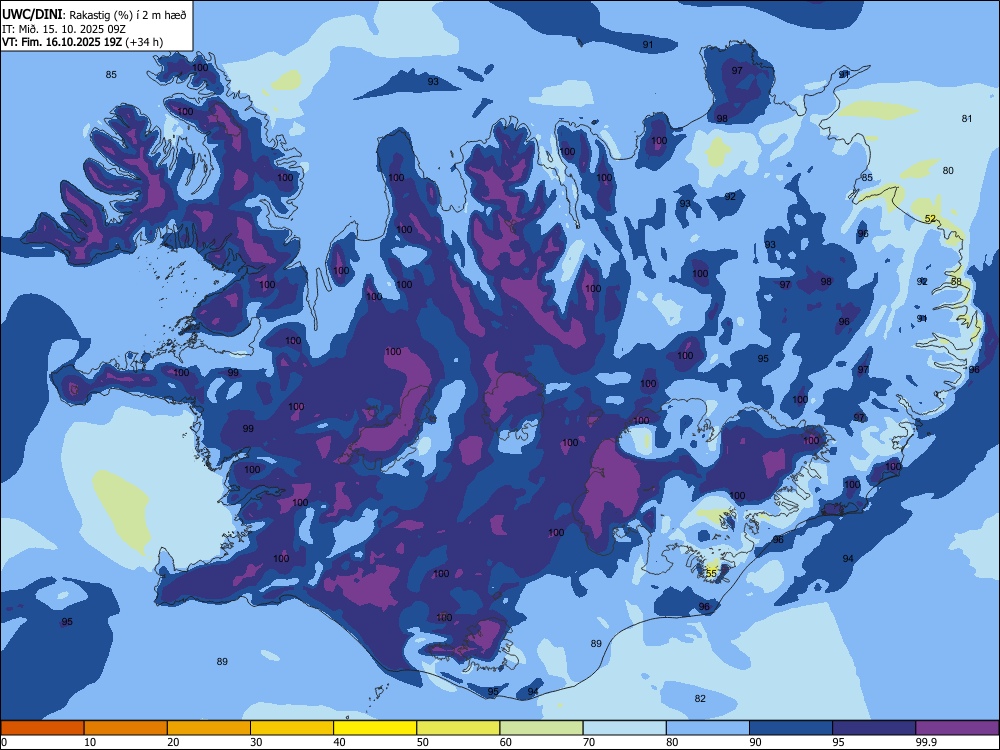This screenshot has height=750, width=1000.
Task: Choose the purple above-99.9 legend swatch
Action: (x=957, y=728)
